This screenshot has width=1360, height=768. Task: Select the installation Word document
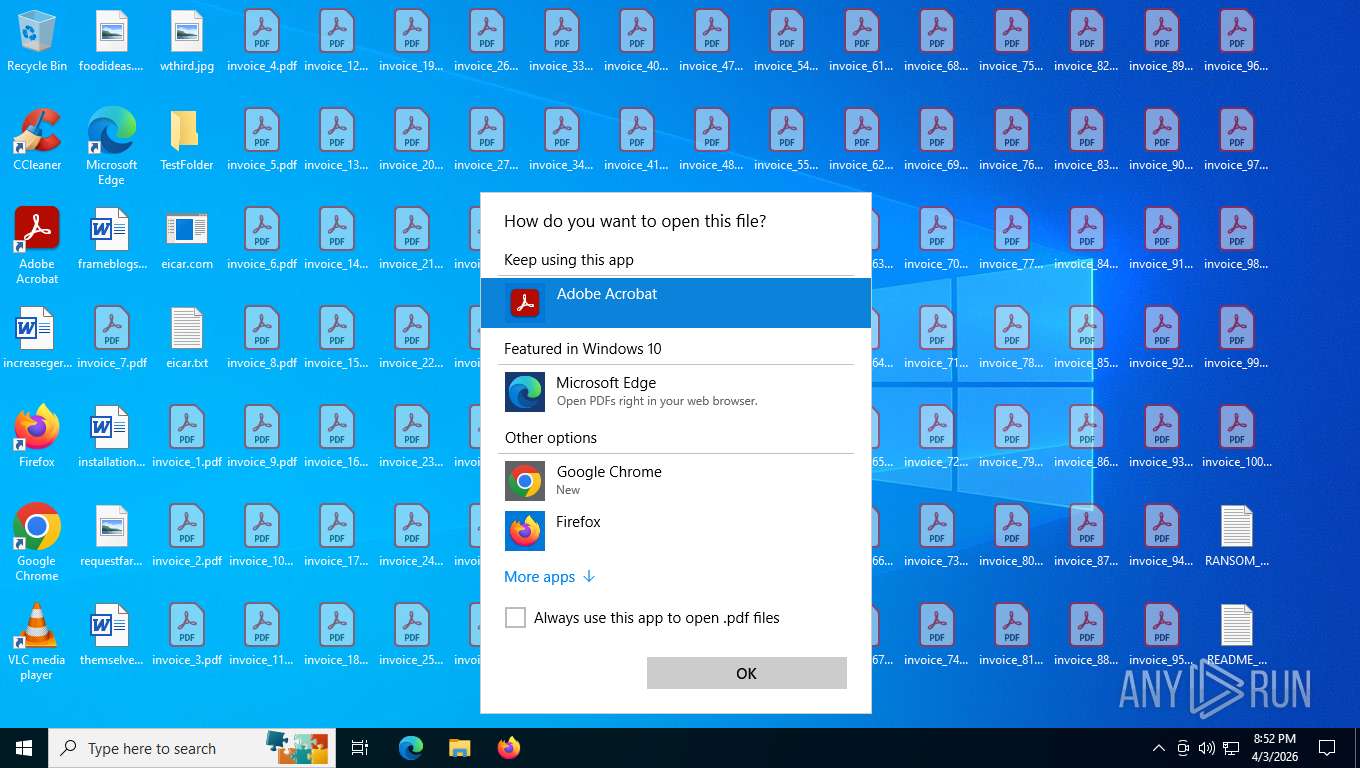pyautogui.click(x=112, y=437)
